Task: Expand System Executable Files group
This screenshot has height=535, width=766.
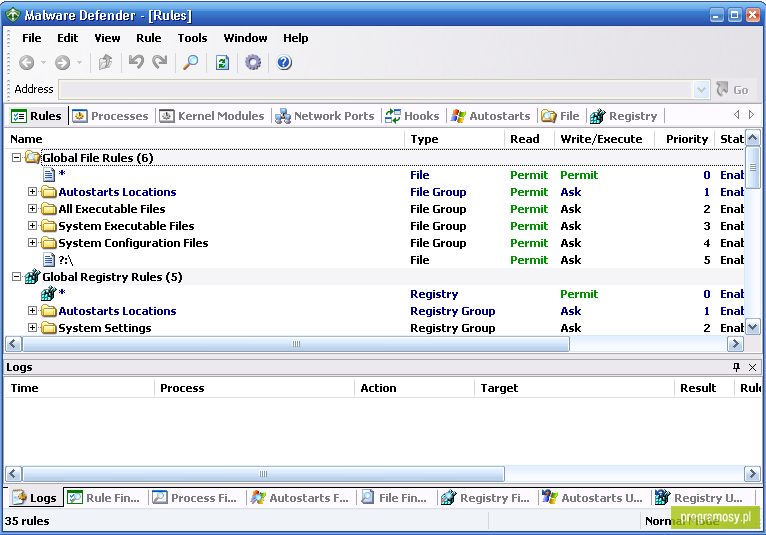Action: (x=32, y=225)
